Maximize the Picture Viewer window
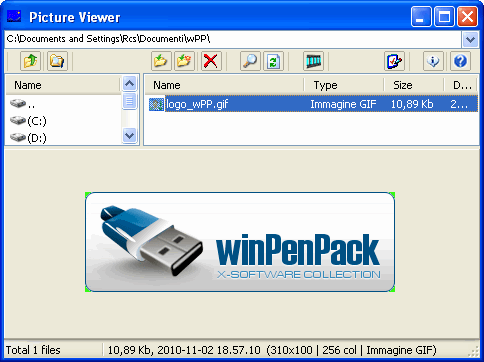The image size is (484, 362). [444, 16]
